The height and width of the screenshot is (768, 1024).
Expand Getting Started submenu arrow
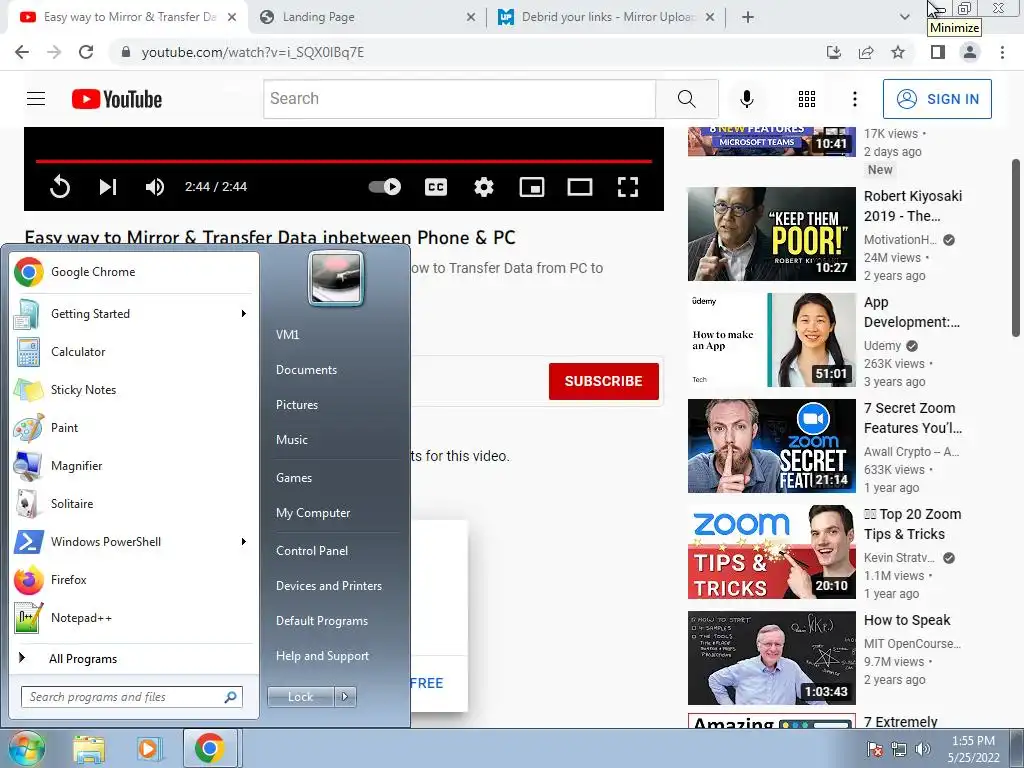coord(244,313)
